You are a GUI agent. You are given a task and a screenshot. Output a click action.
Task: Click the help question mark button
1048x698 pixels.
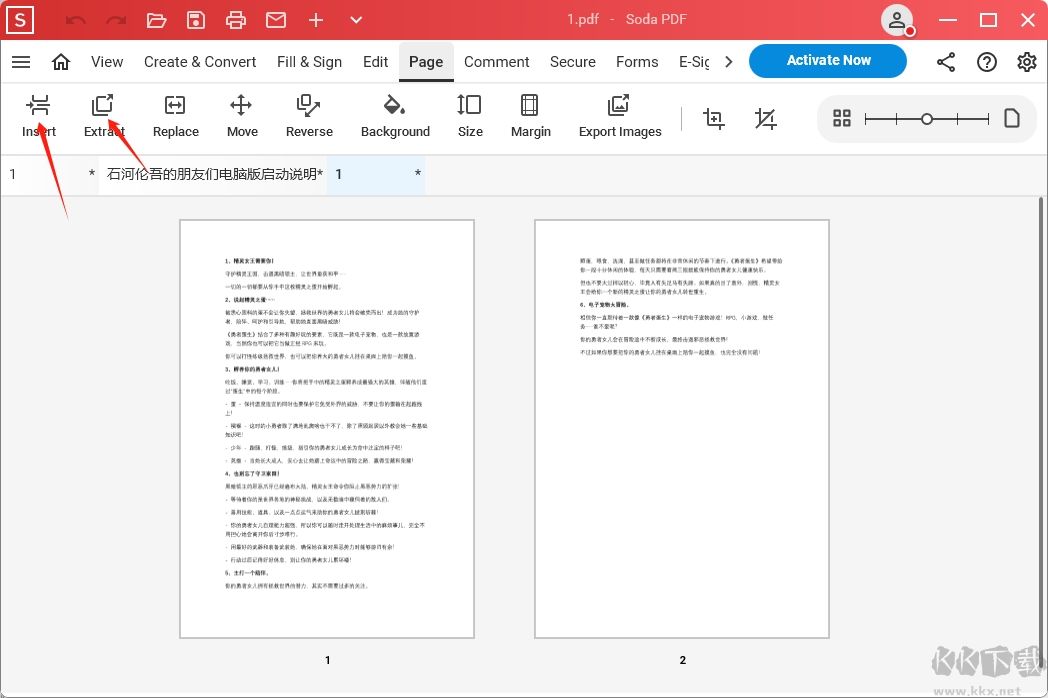tap(987, 61)
